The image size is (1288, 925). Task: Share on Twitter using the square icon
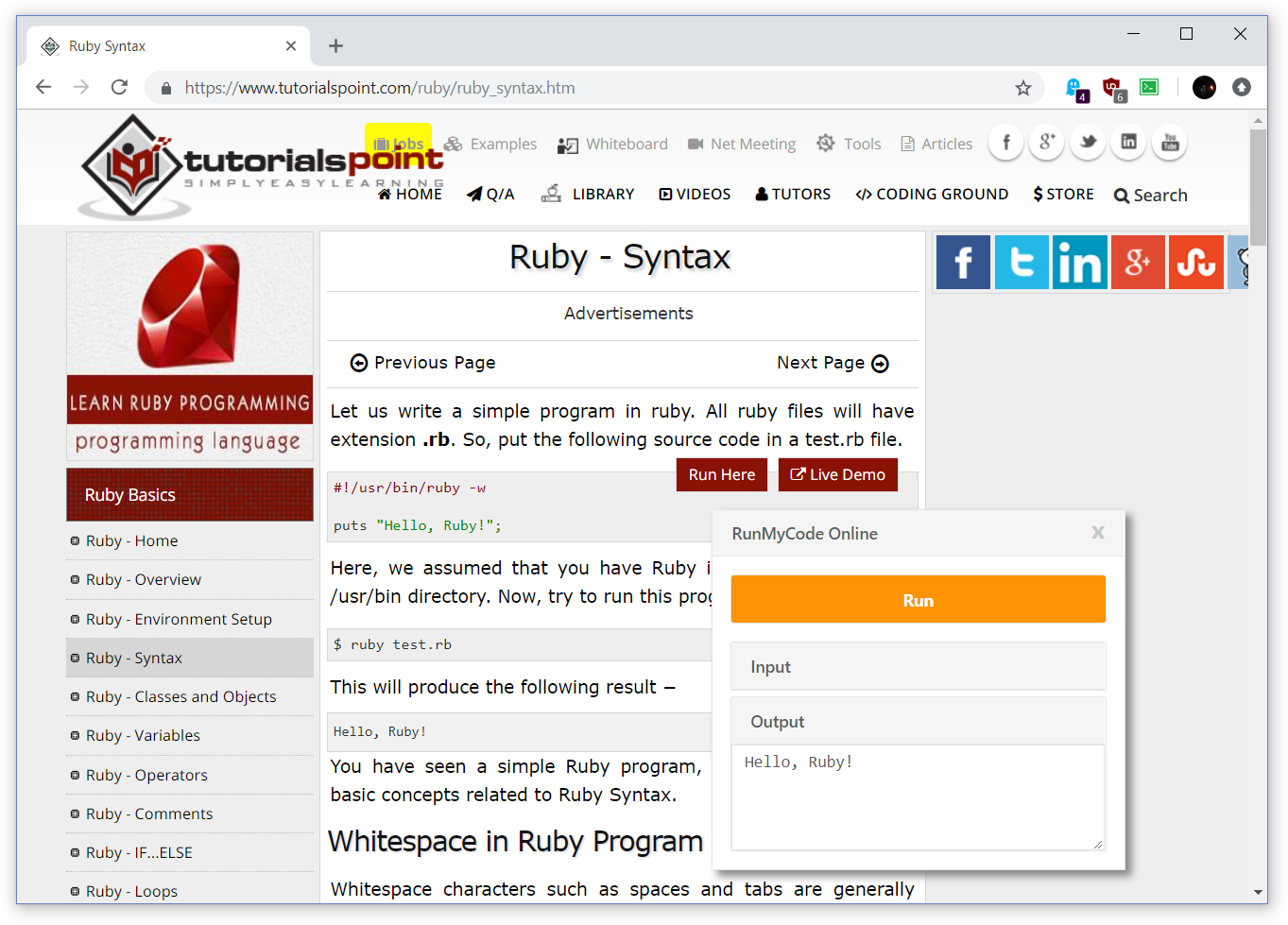pyautogui.click(x=1022, y=263)
